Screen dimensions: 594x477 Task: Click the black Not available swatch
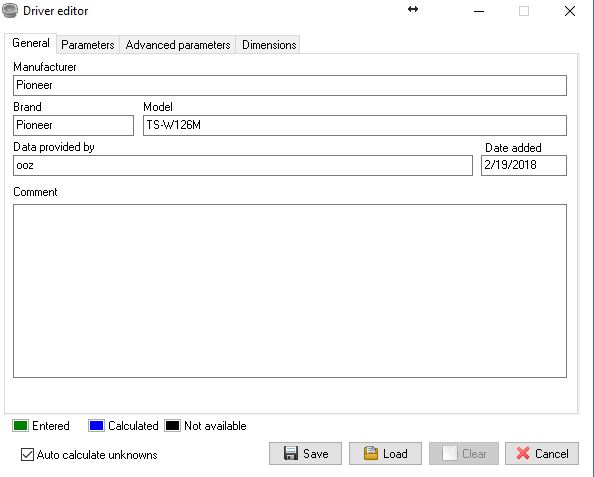click(x=172, y=426)
